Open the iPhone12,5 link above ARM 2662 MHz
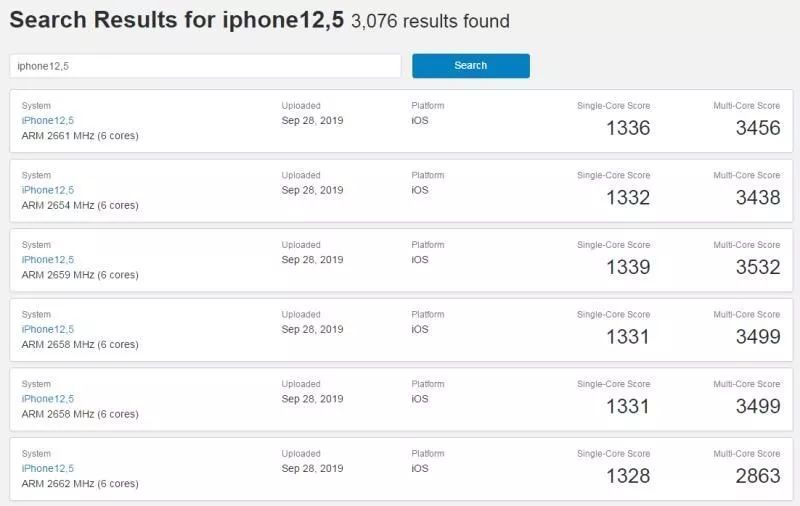The image size is (800, 506). [x=48, y=468]
